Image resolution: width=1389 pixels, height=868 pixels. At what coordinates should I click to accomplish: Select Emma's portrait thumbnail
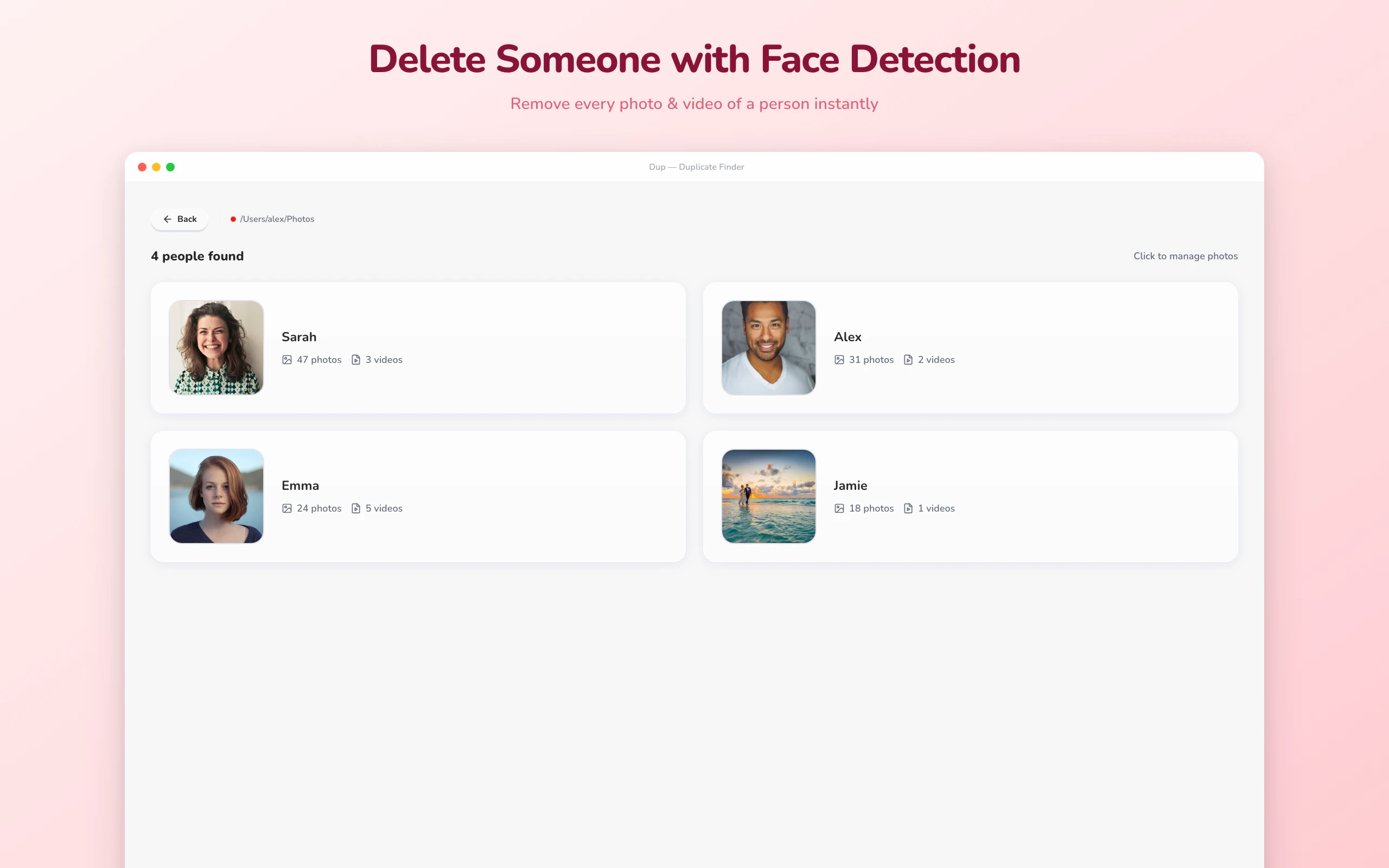pos(216,496)
